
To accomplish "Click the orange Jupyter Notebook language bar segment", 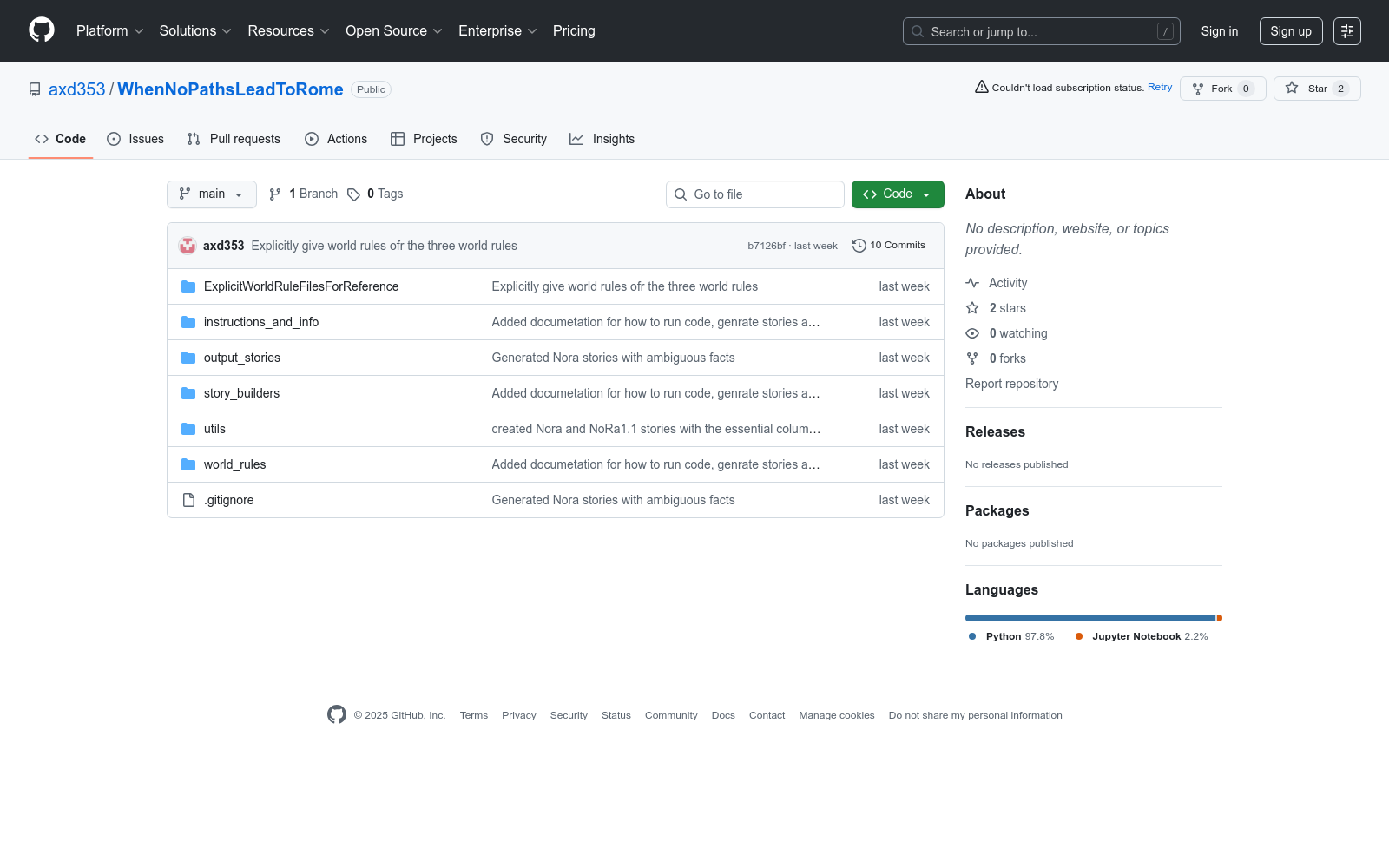I will (1220, 618).
